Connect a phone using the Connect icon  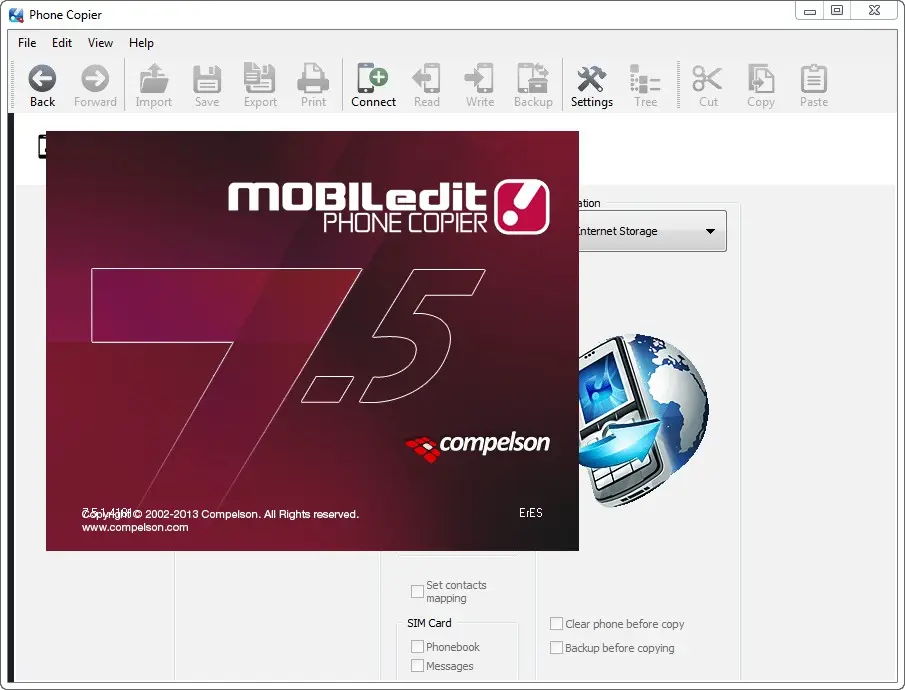(373, 79)
